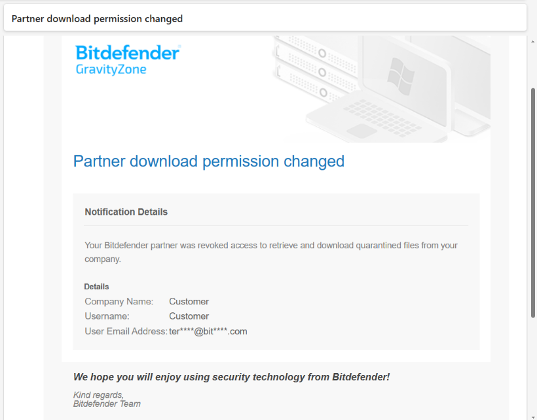Click the Username label

[107, 316]
